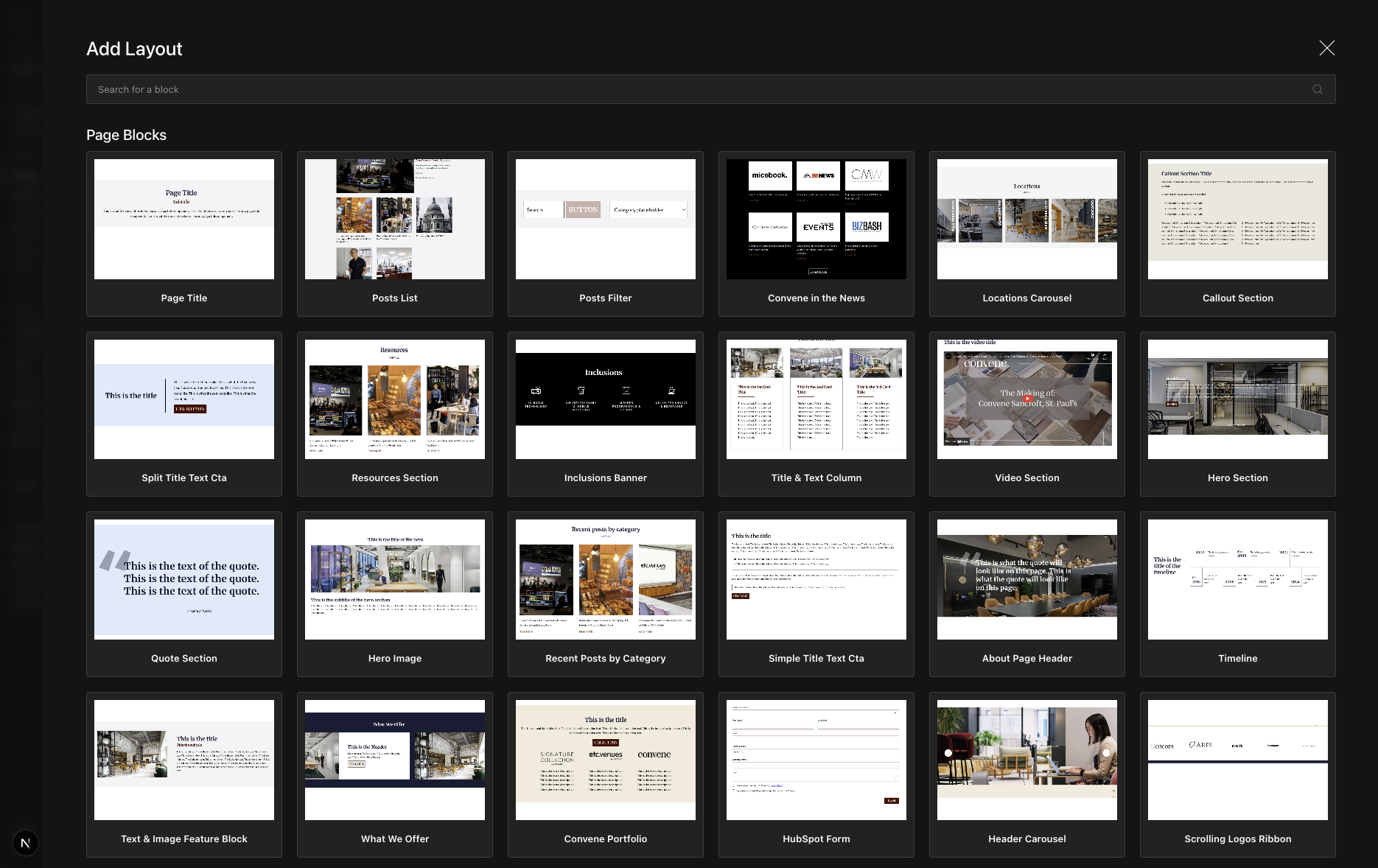Pick the Timeline layout block
Screen dimensions: 1378x868
click(x=1237, y=595)
